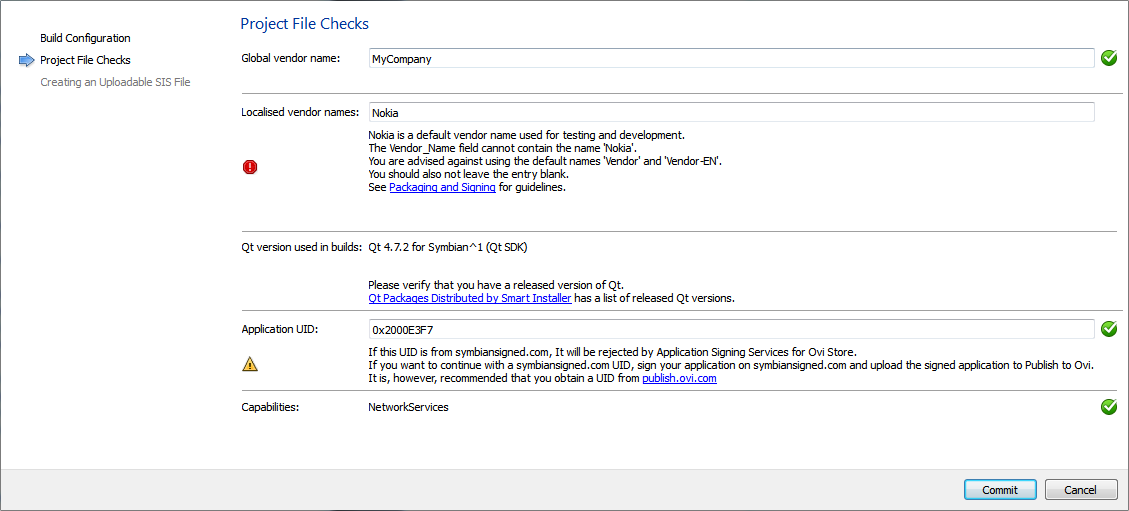Select Creating an Uploadable SIS File step
Viewport: 1129px width, 511px height.
coord(115,82)
